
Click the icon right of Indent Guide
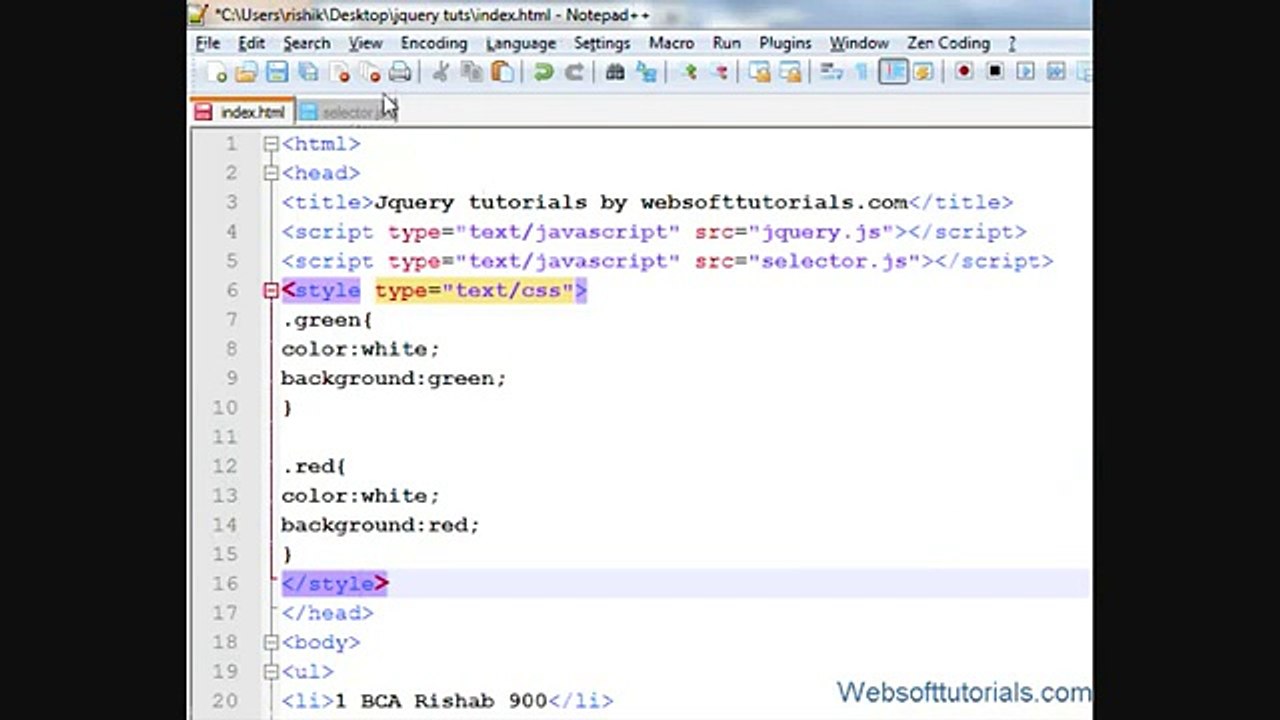[923, 72]
